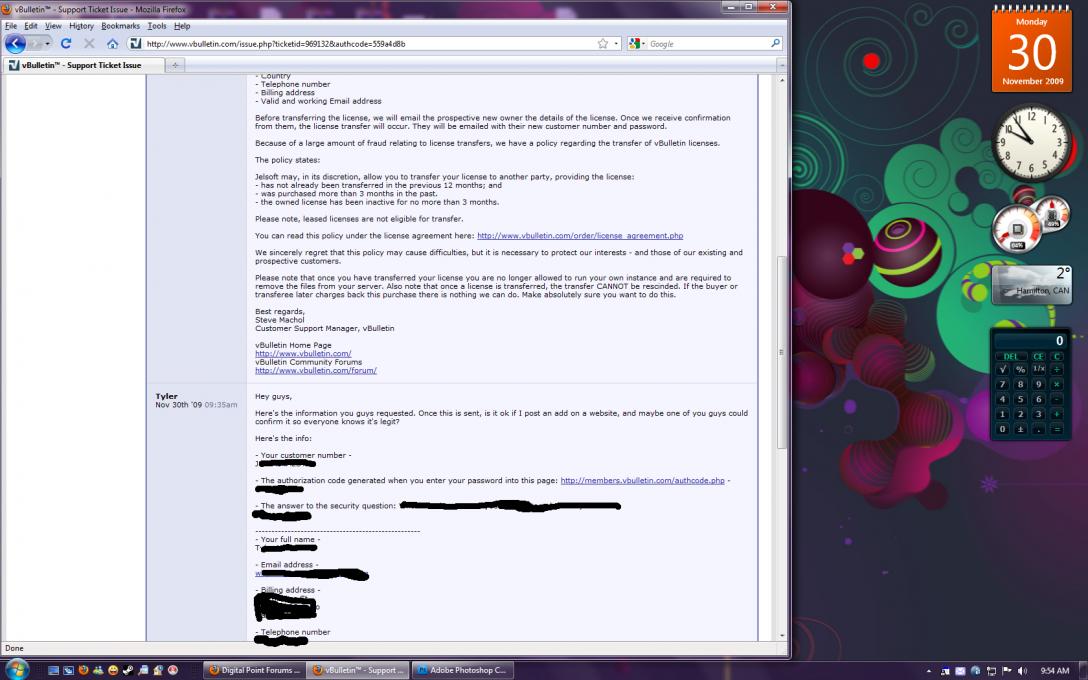Screen dimensions: 1088x680
Task: Go back with the Firefox Back arrow
Action: click(x=15, y=43)
